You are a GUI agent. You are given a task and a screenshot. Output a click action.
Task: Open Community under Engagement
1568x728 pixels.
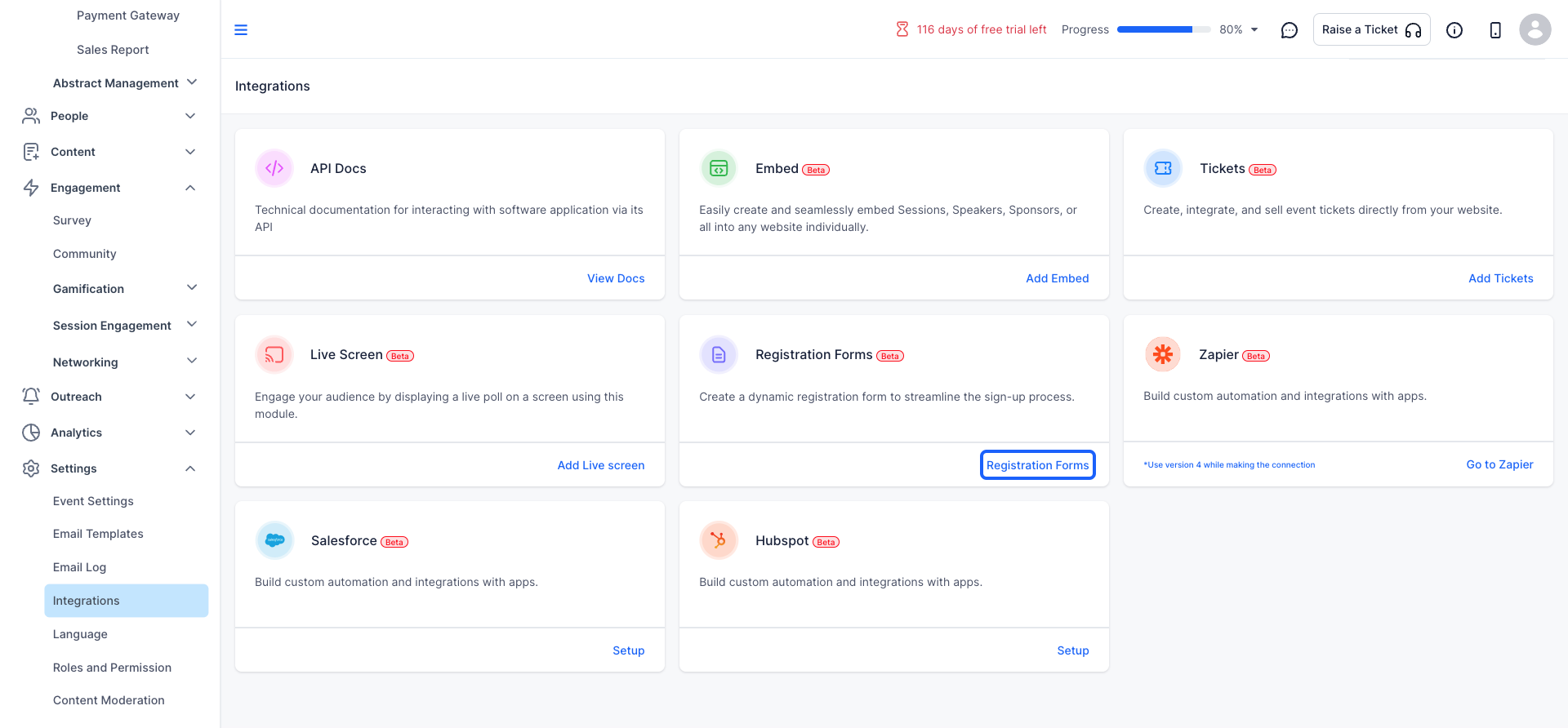[x=84, y=254]
